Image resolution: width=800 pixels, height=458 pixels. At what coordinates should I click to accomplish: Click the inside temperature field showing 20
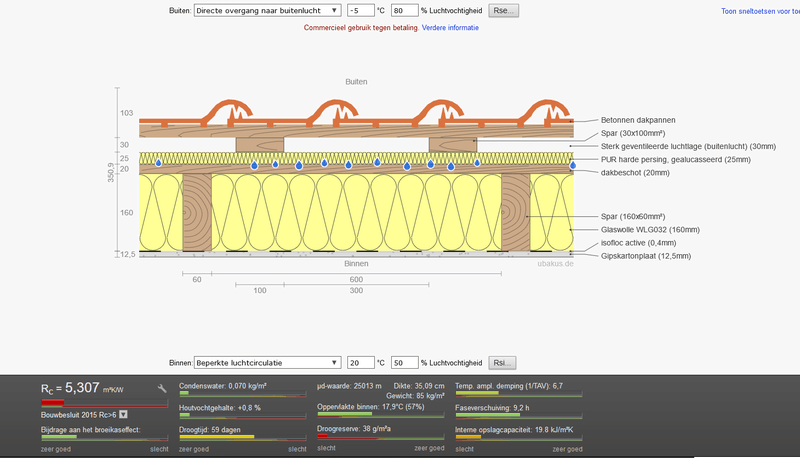361,363
